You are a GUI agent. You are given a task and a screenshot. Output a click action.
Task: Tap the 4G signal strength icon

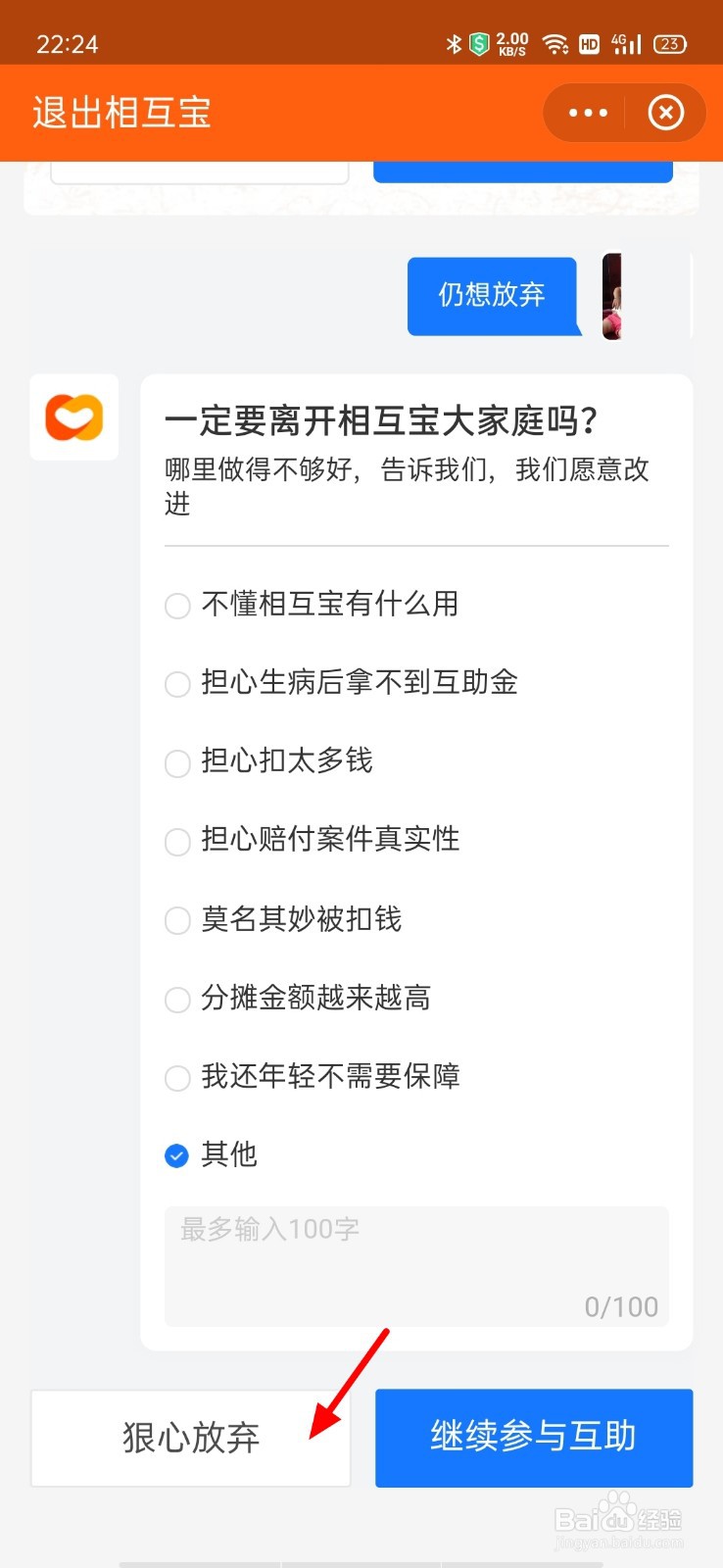626,44
